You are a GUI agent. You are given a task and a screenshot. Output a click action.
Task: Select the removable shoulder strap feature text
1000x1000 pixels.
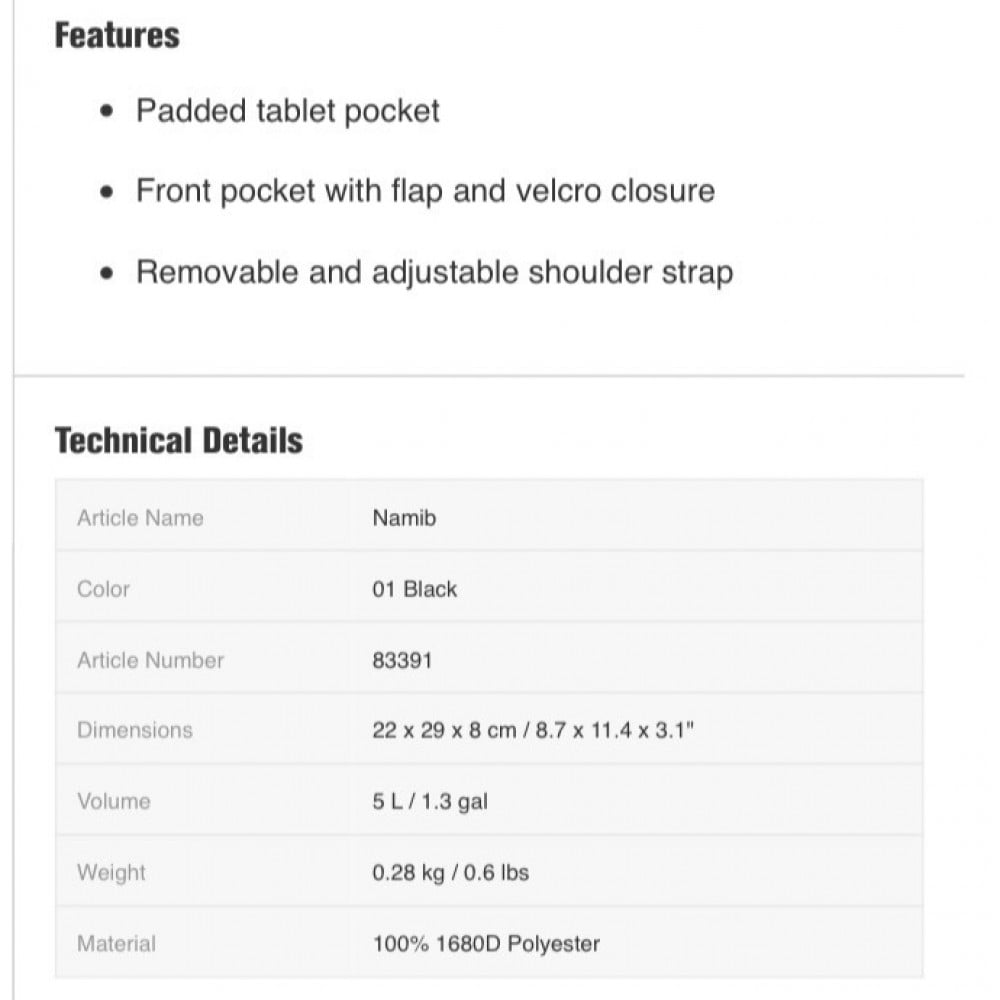coord(434,272)
